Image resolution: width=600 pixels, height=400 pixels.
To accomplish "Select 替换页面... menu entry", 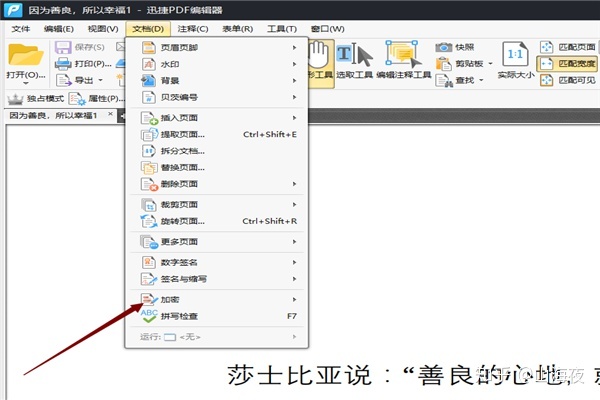I will coord(217,167).
